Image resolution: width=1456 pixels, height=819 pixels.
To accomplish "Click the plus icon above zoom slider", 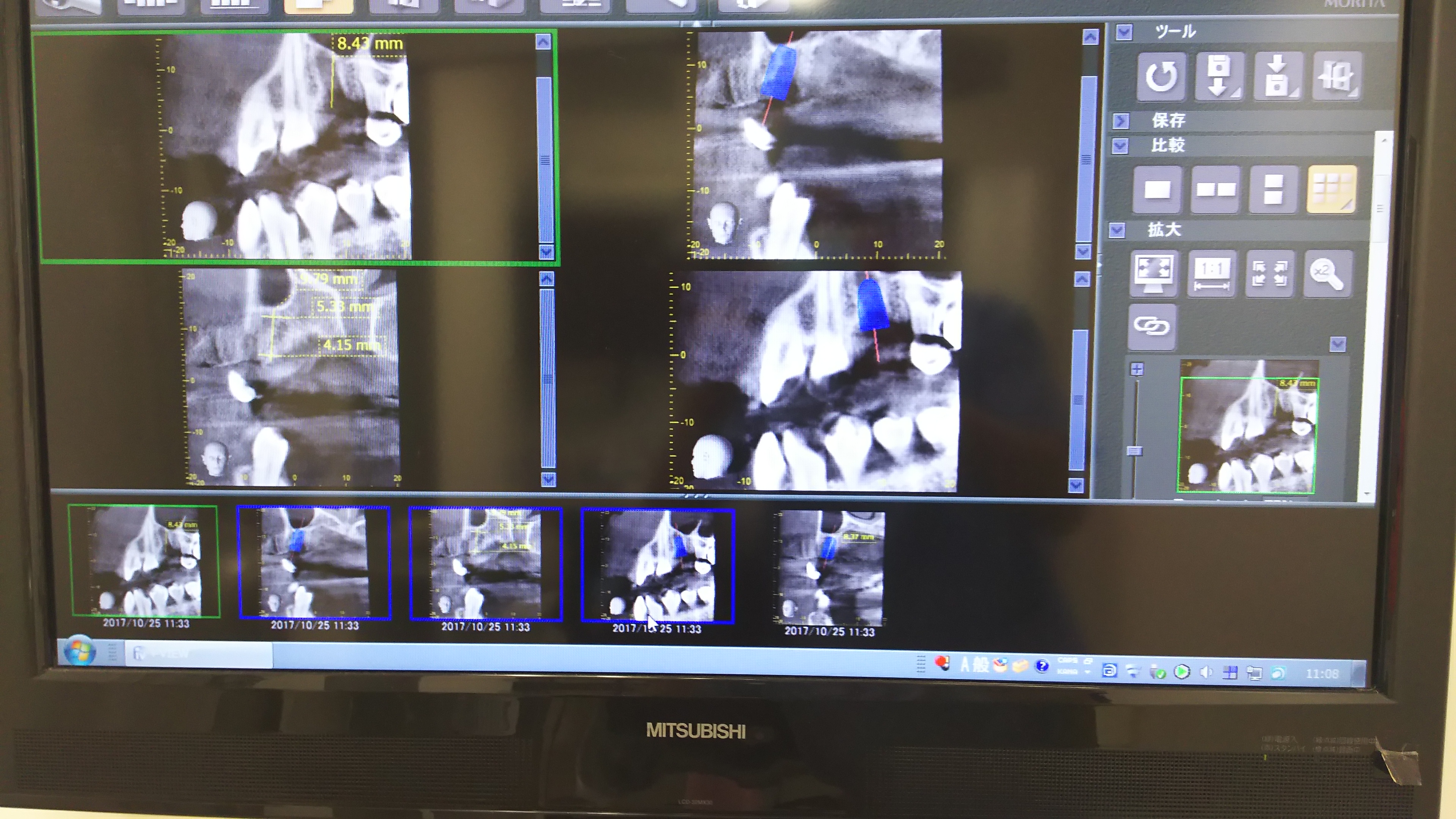I will coord(1137,369).
